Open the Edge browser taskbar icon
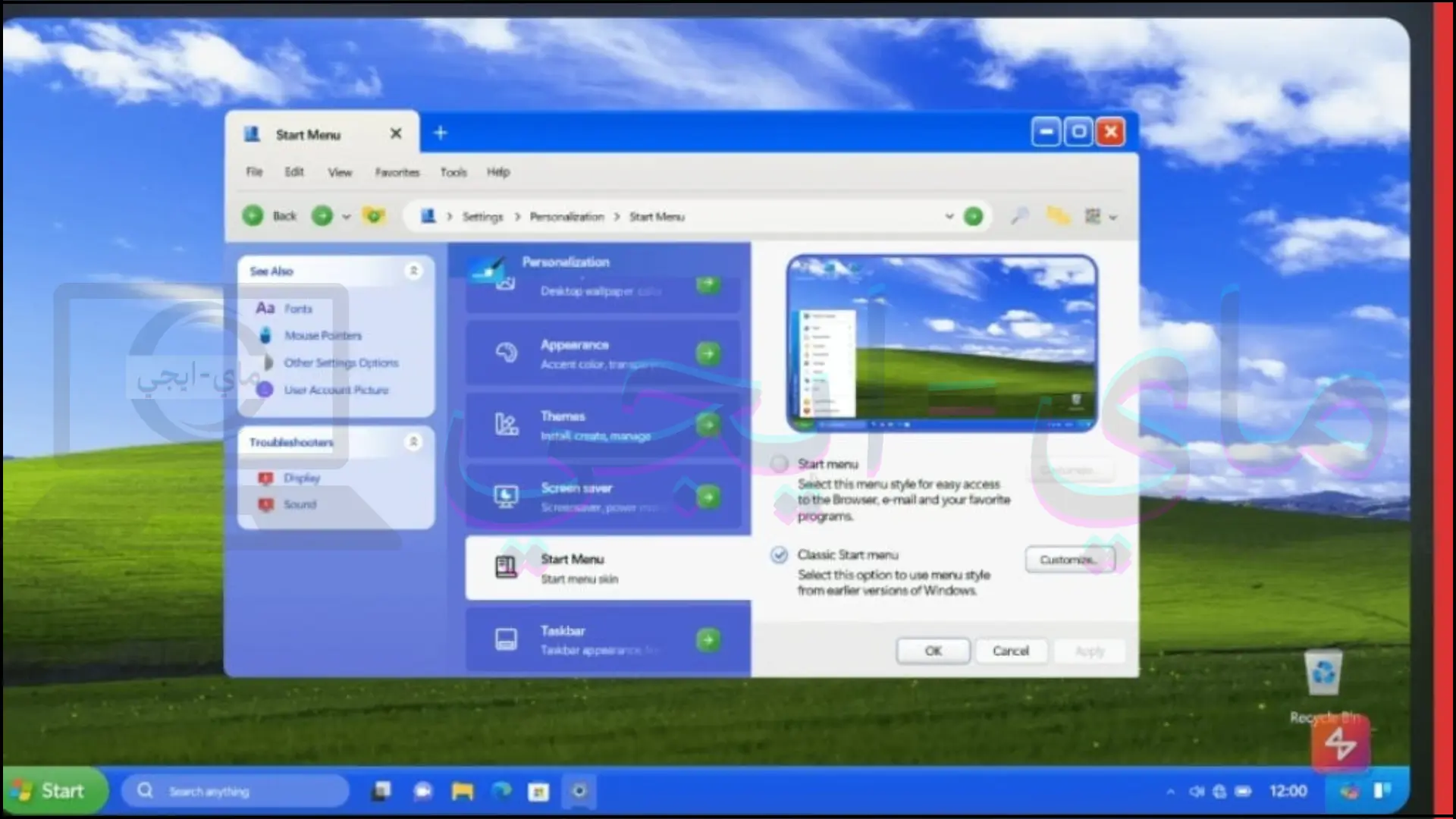1456x819 pixels. (501, 791)
